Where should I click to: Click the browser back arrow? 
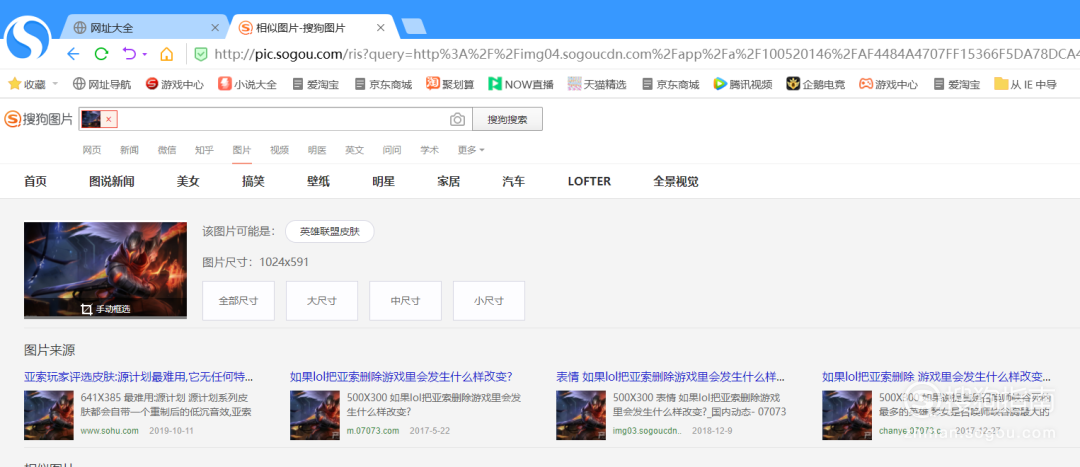[73, 54]
